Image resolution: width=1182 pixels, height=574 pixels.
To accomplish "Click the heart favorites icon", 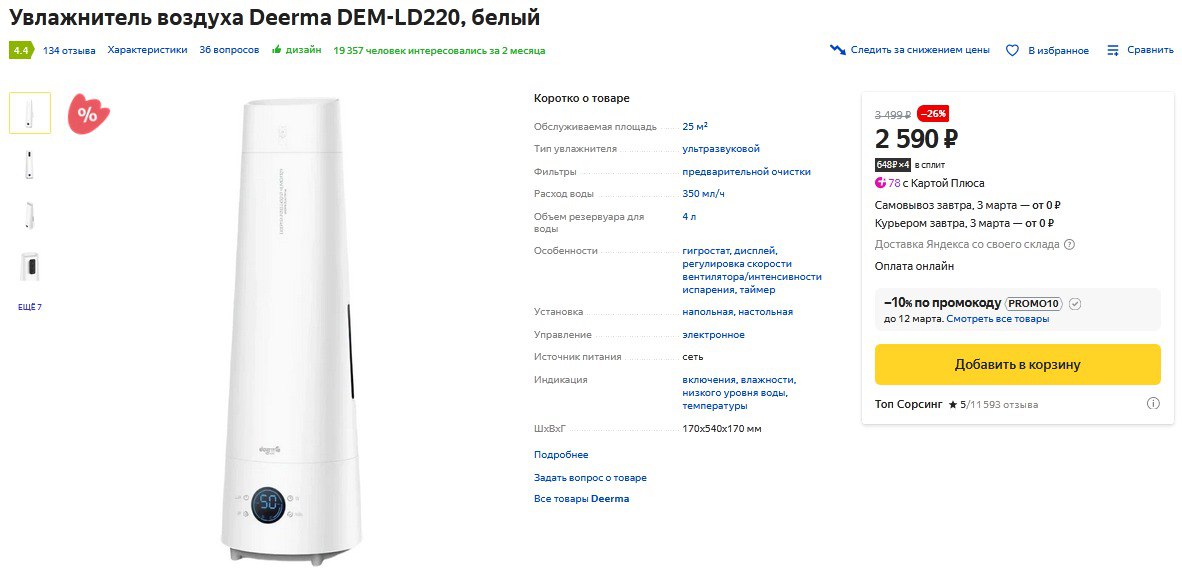I will point(1012,50).
